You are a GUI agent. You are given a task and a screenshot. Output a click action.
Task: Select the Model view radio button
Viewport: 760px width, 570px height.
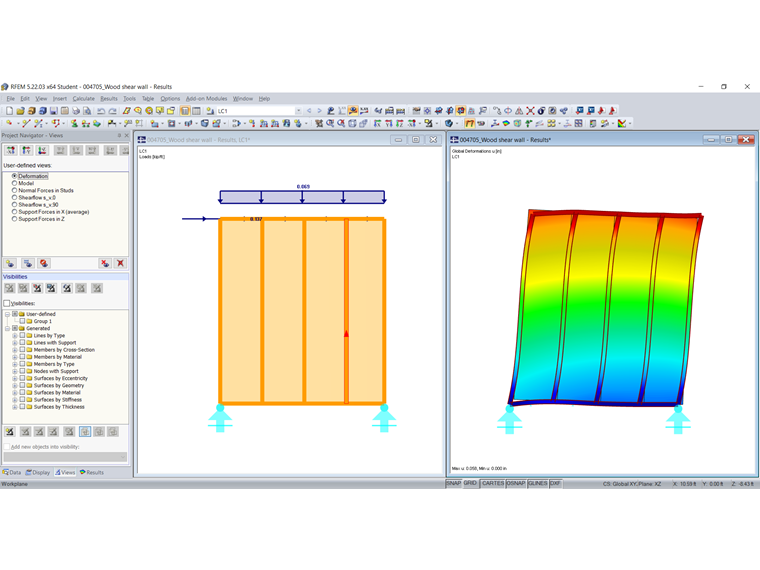point(15,183)
